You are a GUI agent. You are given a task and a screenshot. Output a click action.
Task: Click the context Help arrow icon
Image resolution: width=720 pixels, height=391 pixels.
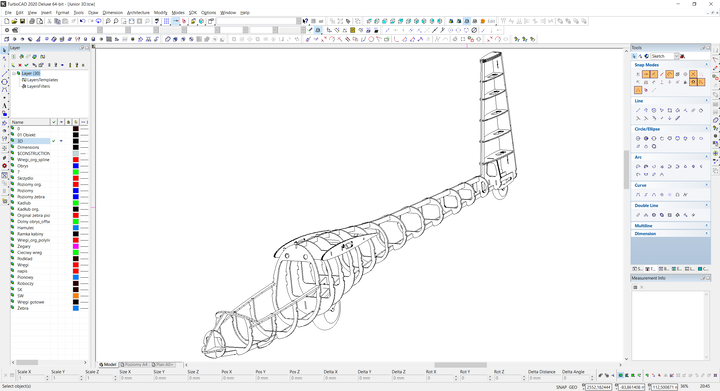305,21
